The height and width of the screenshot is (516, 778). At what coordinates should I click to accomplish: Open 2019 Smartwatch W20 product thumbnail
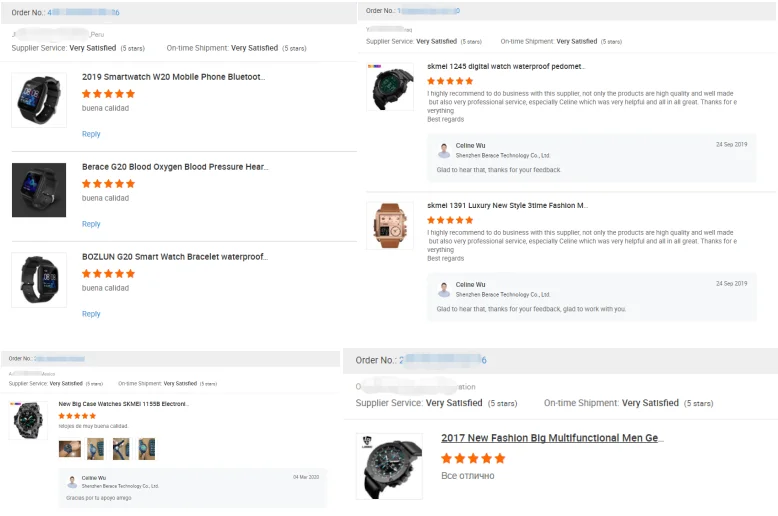point(38,99)
